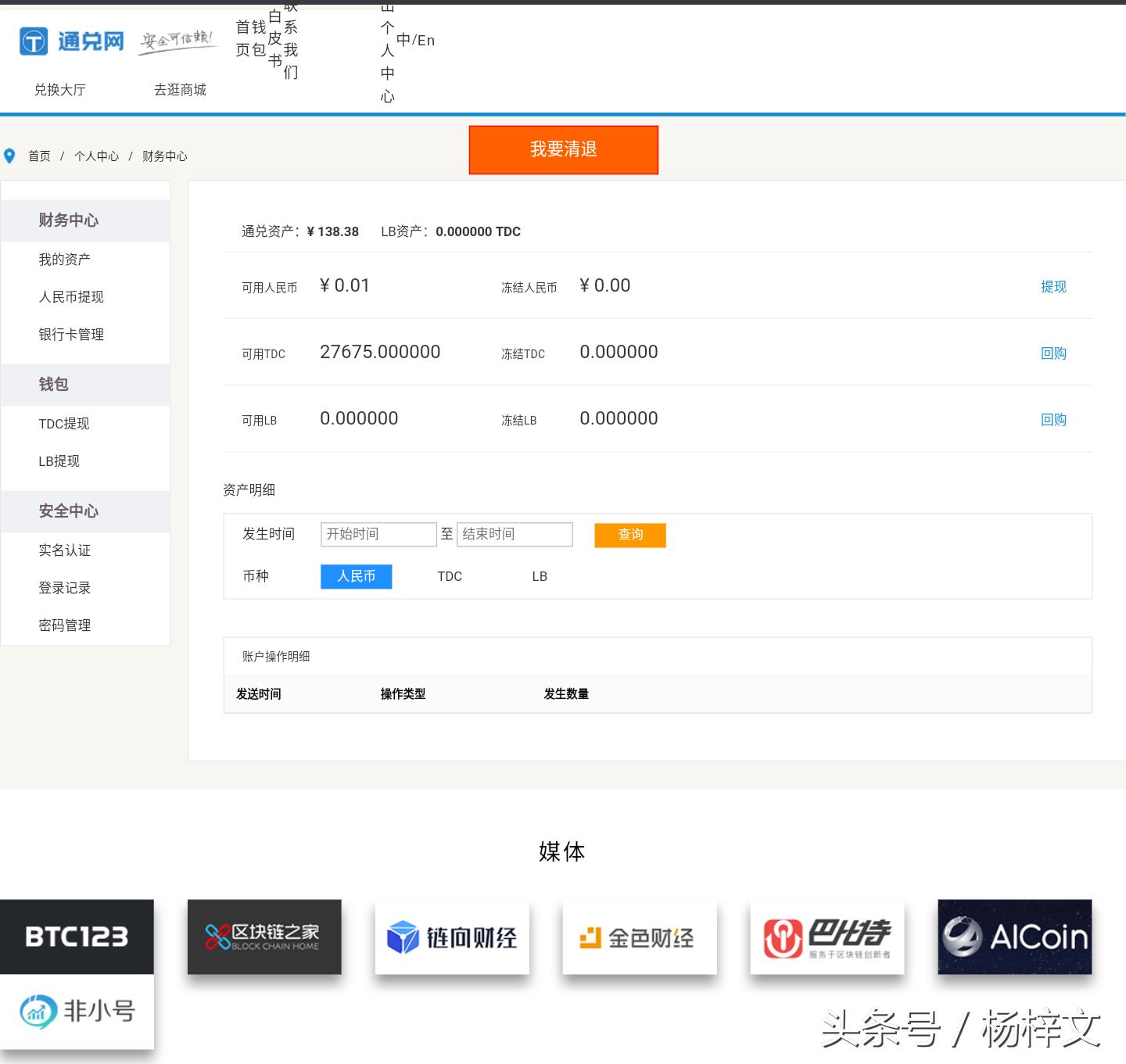This screenshot has height=1064, width=1126.
Task: Click the 结束时间 end date field
Action: coord(515,534)
